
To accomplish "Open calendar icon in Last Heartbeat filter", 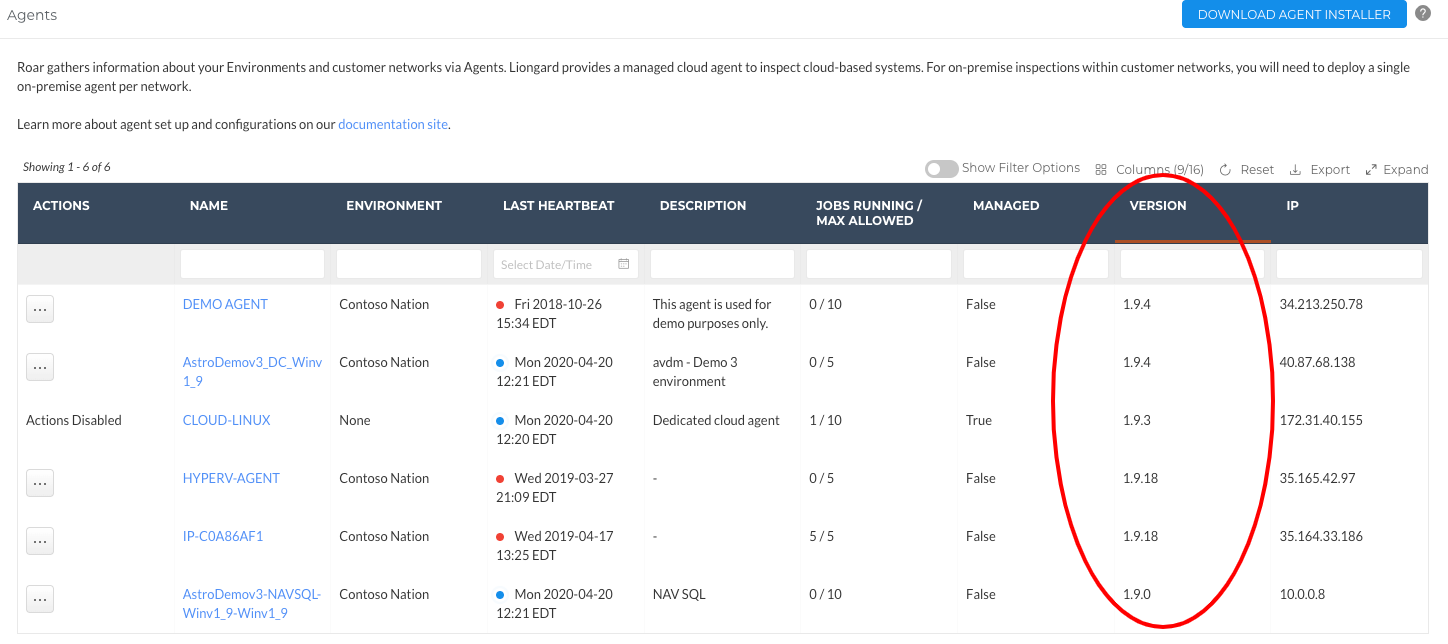I will tap(624, 264).
